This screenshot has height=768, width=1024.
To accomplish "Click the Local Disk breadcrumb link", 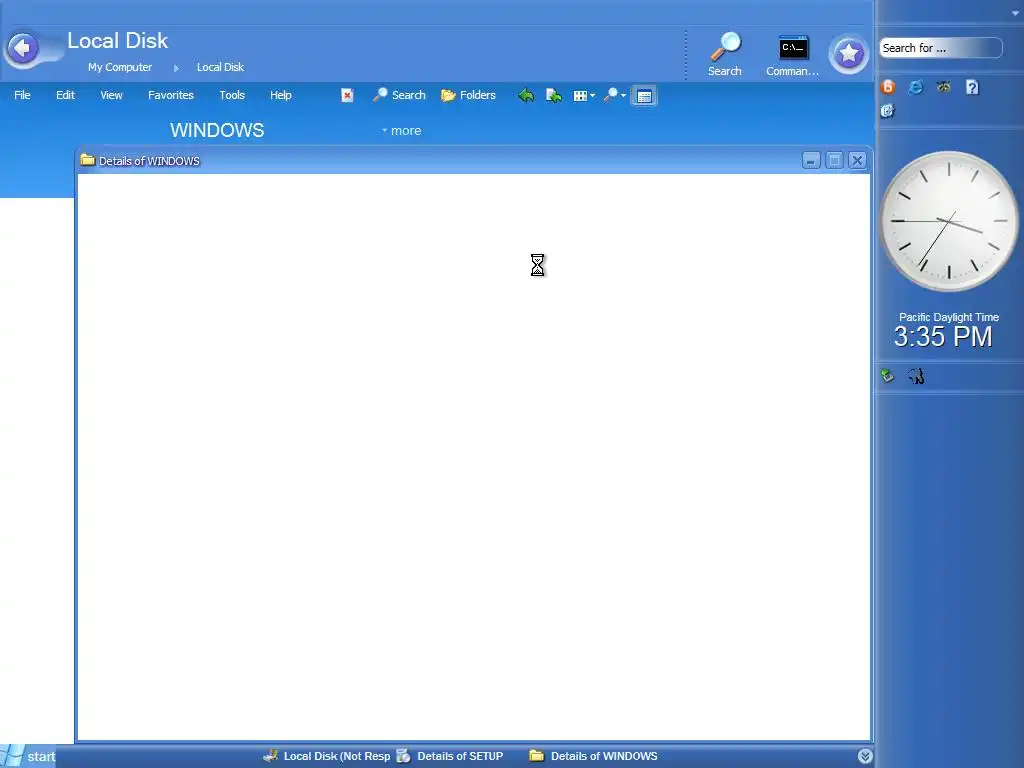I will (x=220, y=67).
